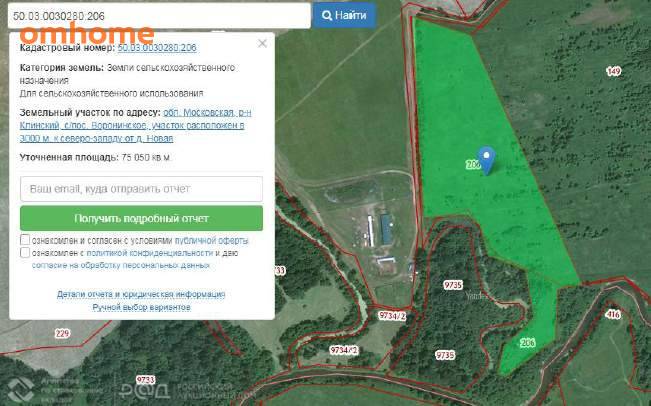Open политикой конфиденциальности link
Image resolution: width=651 pixels, height=406 pixels.
(150, 253)
